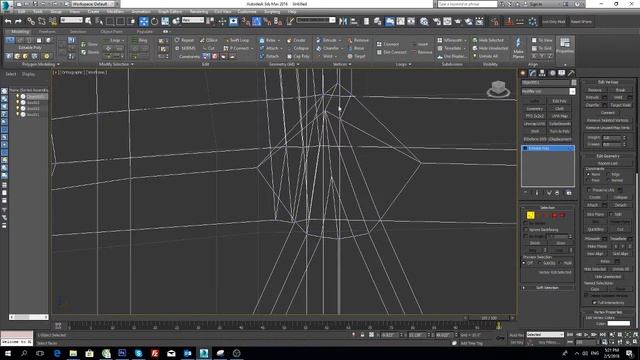Select the Constraints None radio button
The image size is (640, 360).
pos(588,174)
